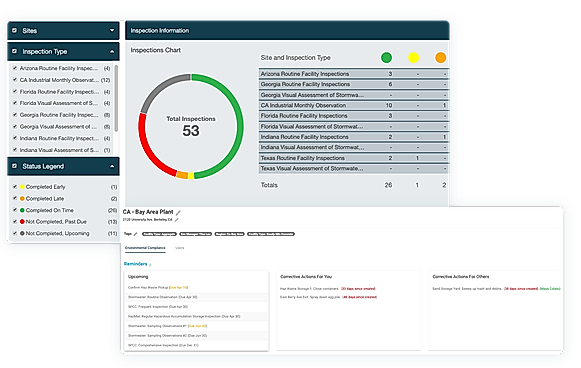Click the yellow Completed Early legend dot

pos(22,187)
